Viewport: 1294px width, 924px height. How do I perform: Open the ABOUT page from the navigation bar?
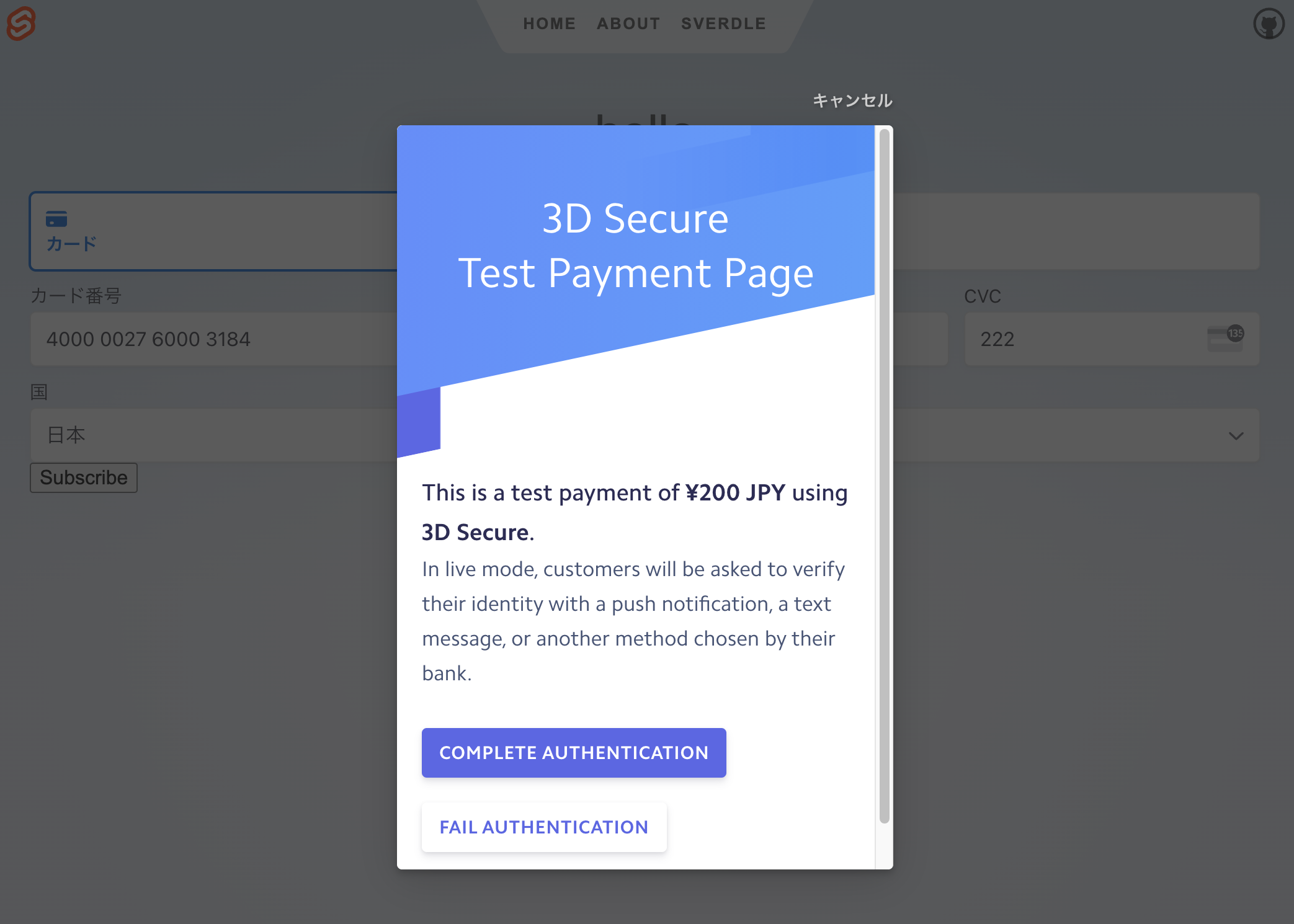[x=628, y=23]
